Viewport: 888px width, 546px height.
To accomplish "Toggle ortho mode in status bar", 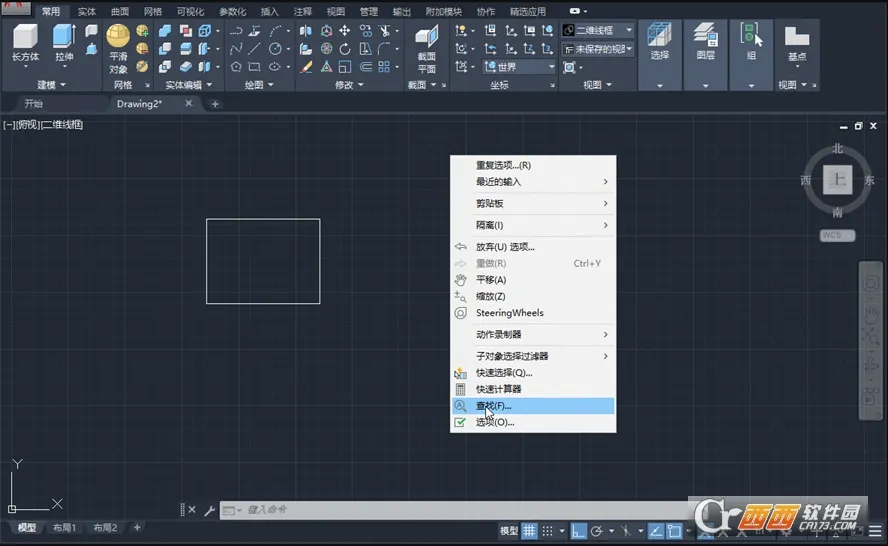I will click(578, 531).
